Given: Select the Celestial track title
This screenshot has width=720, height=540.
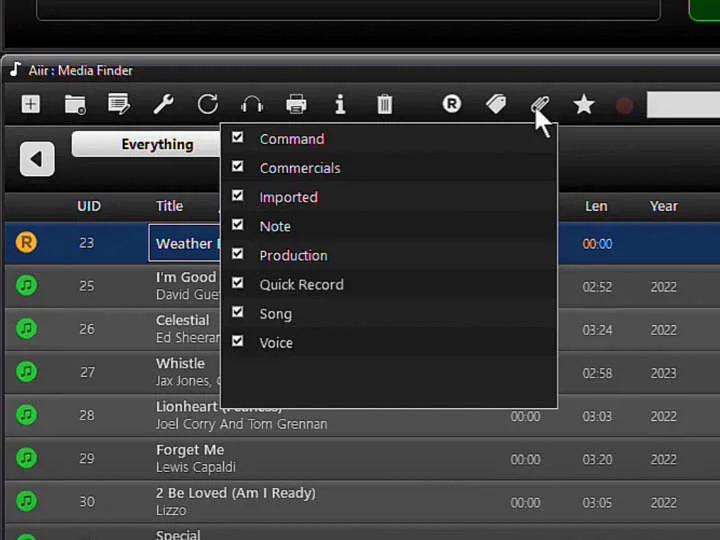Looking at the screenshot, I should tap(182, 320).
